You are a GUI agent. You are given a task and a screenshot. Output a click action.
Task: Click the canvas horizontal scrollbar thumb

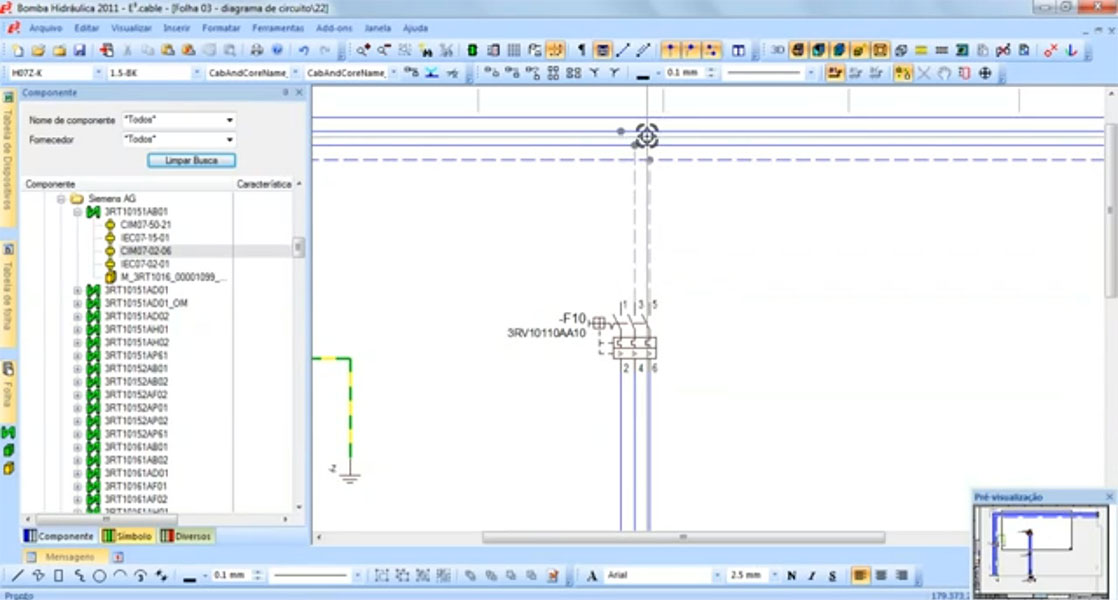click(683, 537)
